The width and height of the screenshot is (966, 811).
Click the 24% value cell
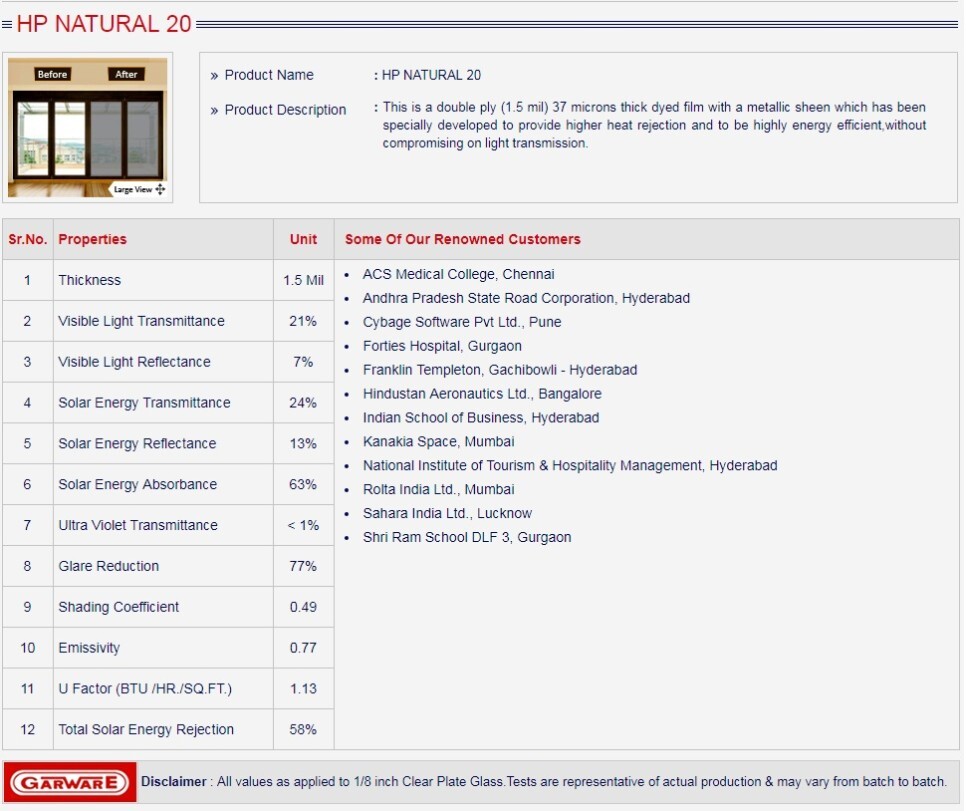click(303, 402)
